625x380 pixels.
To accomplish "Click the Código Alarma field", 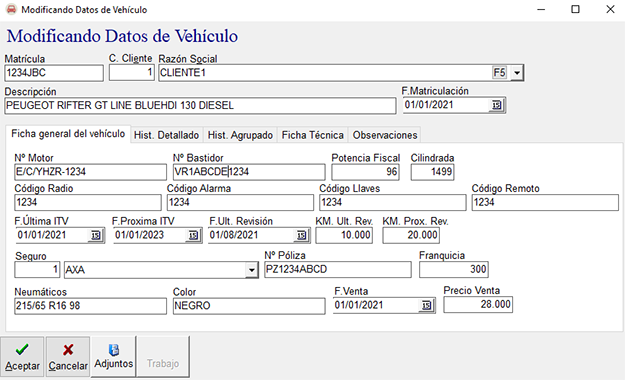I will click(240, 203).
